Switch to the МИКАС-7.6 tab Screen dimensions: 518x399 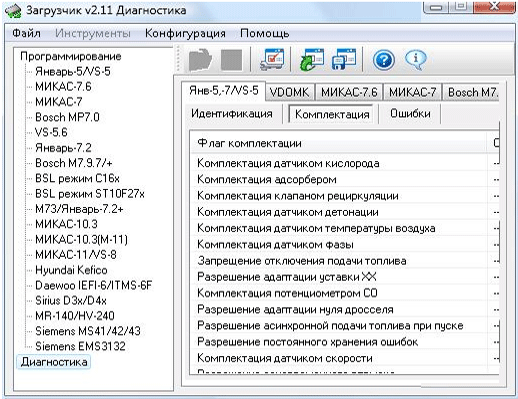point(349,92)
